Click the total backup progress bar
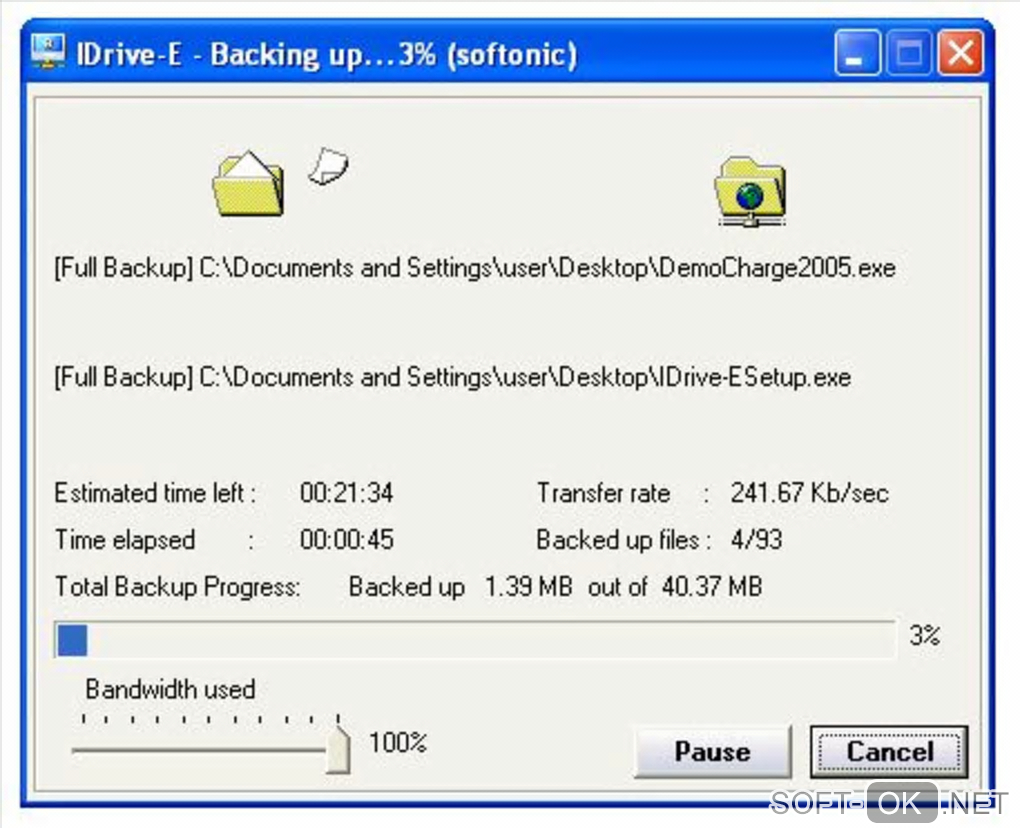Image resolution: width=1020 pixels, height=828 pixels. coord(474,639)
